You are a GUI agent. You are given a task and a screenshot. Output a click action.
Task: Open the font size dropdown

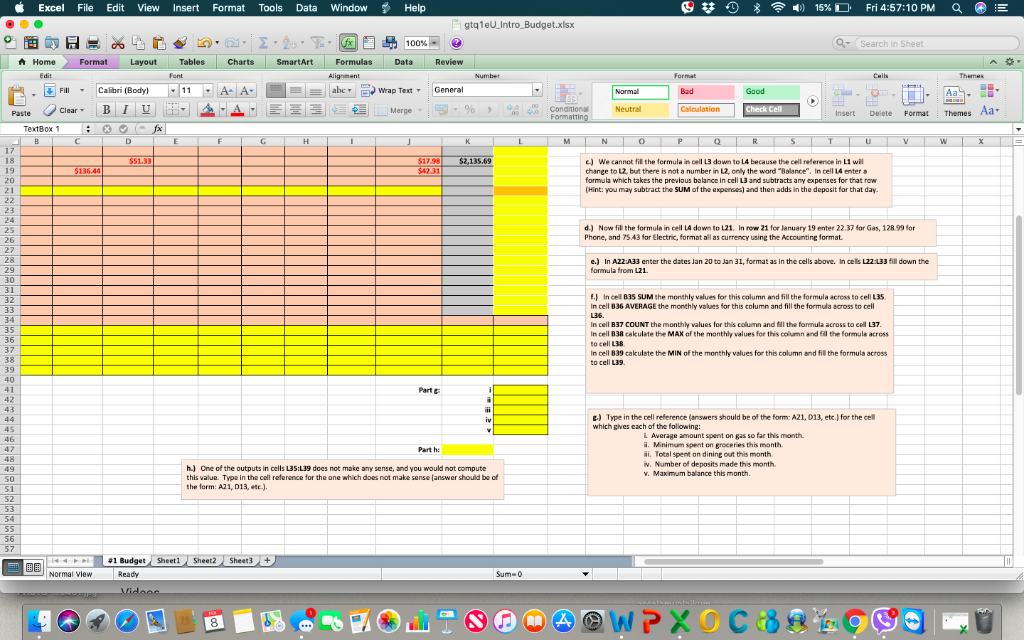tap(208, 90)
